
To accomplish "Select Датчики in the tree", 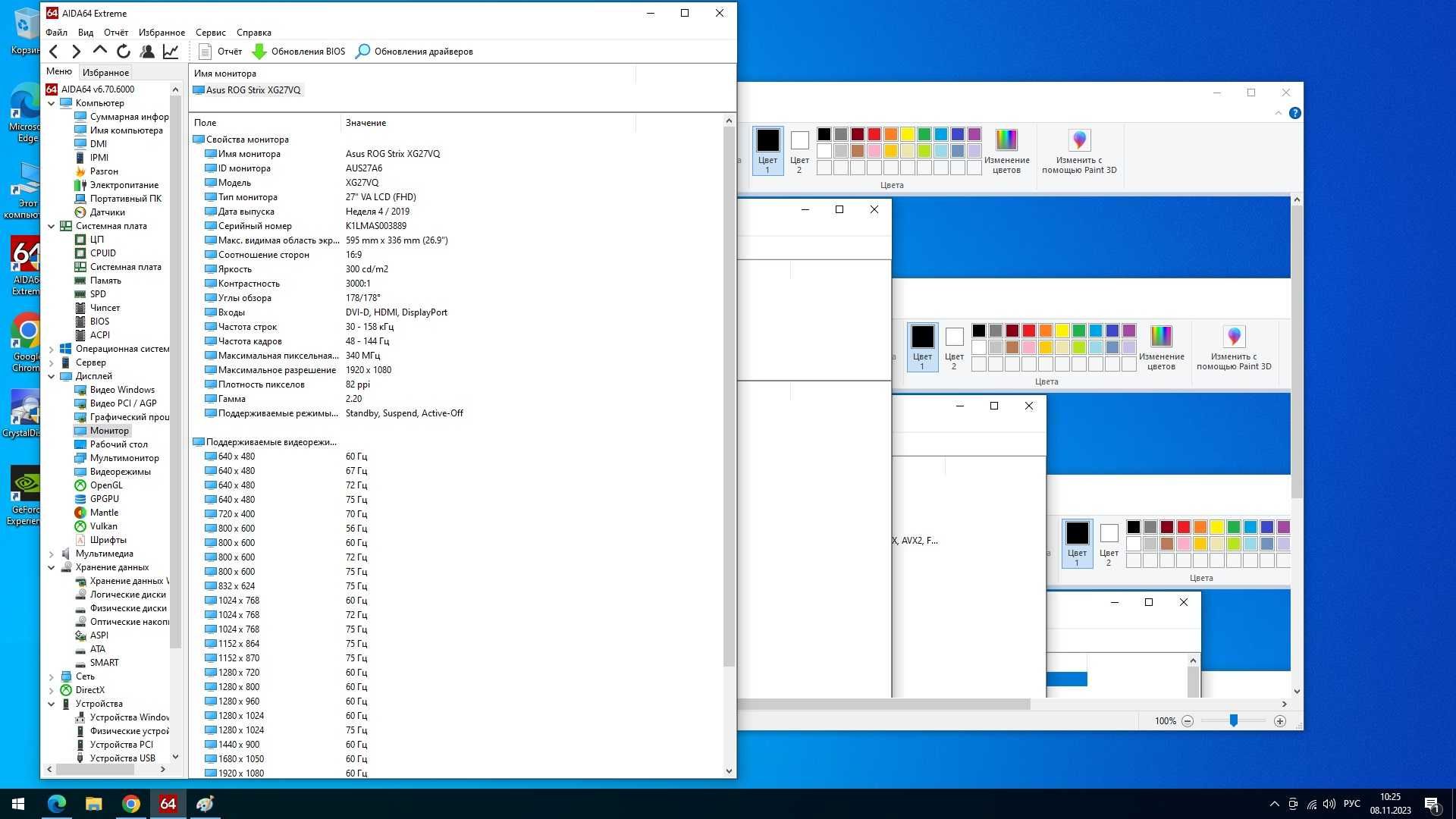I will point(107,212).
